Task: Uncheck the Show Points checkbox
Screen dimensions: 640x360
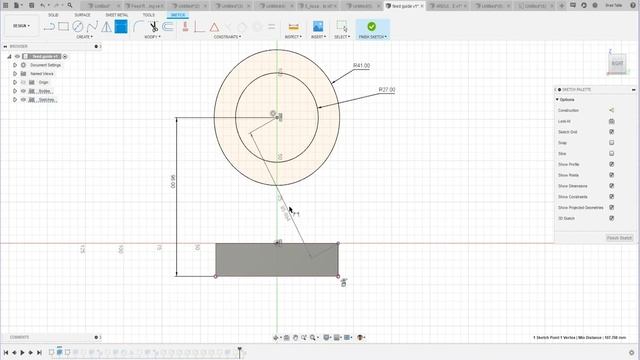Action: [611, 175]
